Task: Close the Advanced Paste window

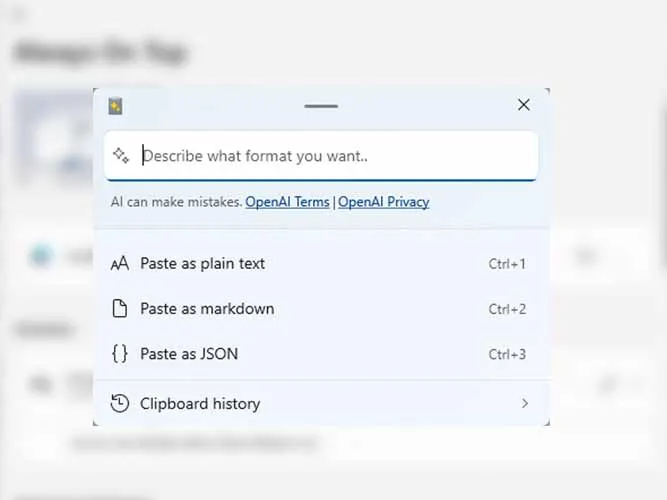Action: click(524, 105)
